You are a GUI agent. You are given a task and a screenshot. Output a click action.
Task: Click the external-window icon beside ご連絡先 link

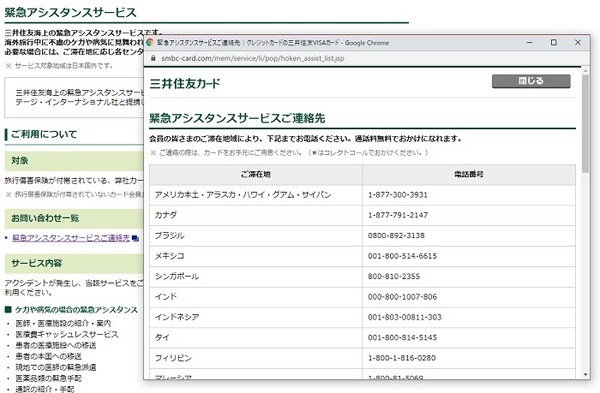tap(135, 238)
